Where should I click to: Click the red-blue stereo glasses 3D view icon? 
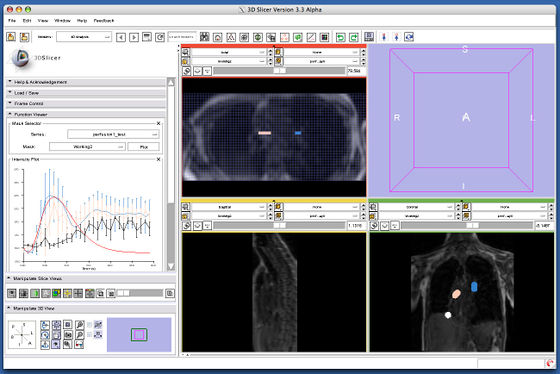[79, 345]
